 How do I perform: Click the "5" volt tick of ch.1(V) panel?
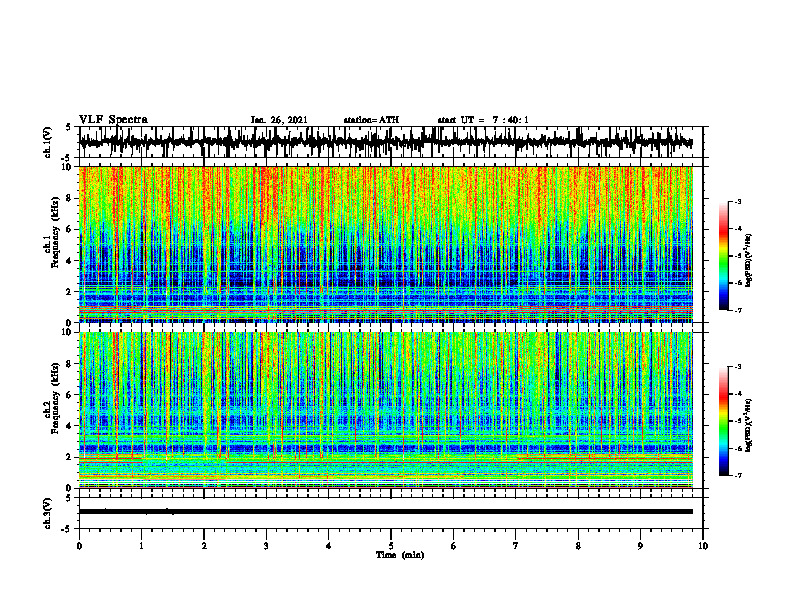(69, 128)
